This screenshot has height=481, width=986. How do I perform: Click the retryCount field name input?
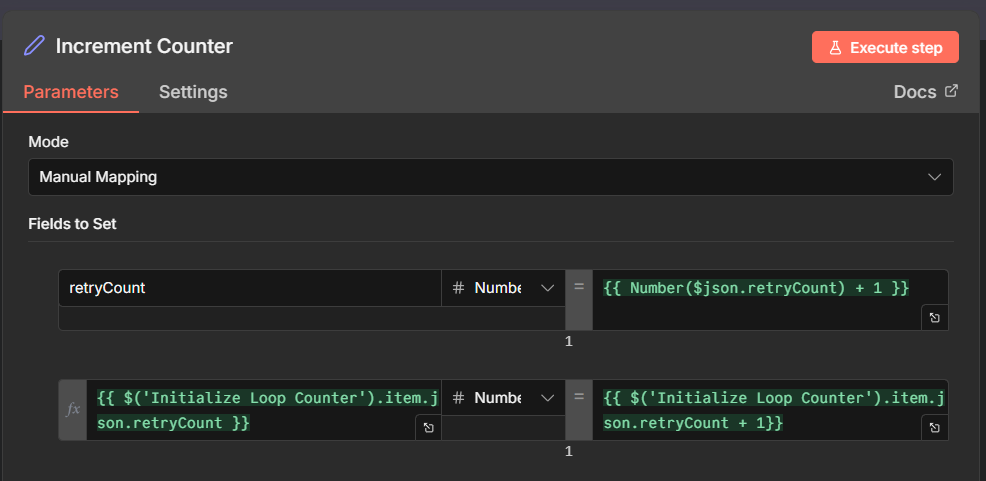[250, 288]
